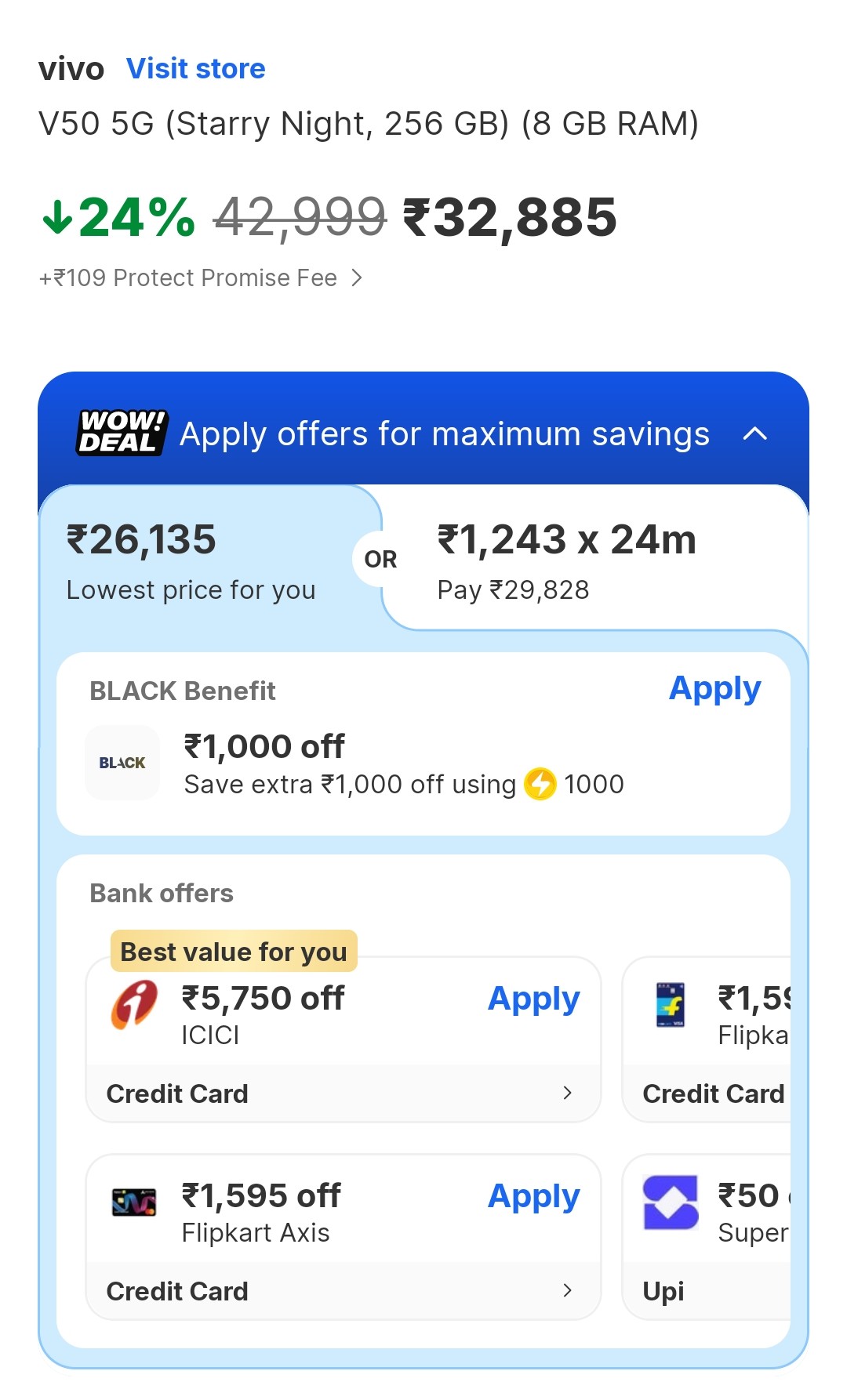The image size is (847, 1400).
Task: Open ICICI Credit Card offer details chevron
Action: [568, 1093]
